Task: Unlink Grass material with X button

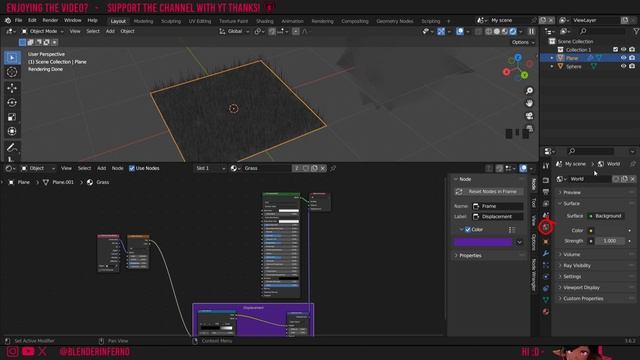Action: pyautogui.click(x=323, y=168)
